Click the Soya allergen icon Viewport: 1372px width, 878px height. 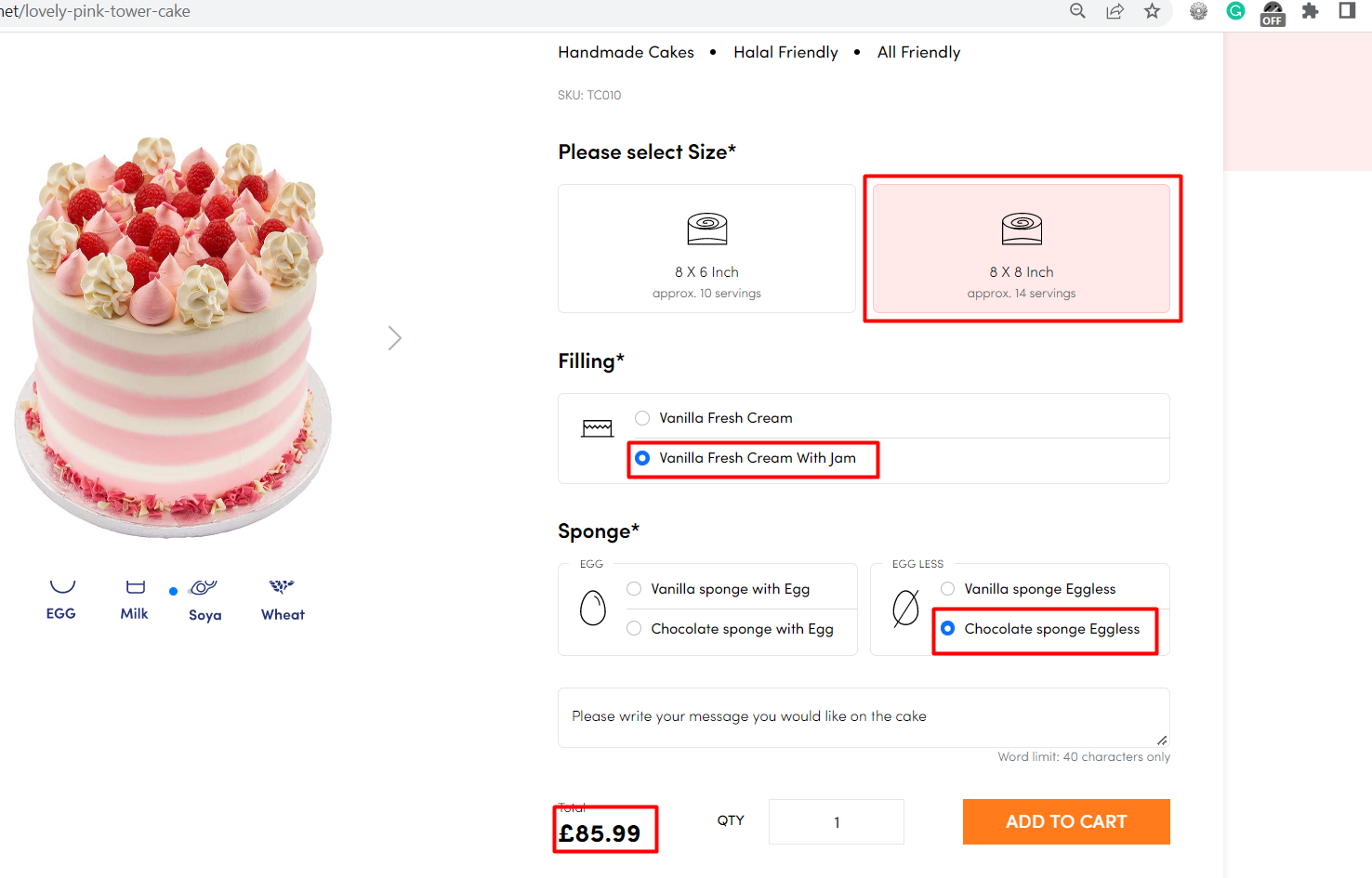click(203, 588)
